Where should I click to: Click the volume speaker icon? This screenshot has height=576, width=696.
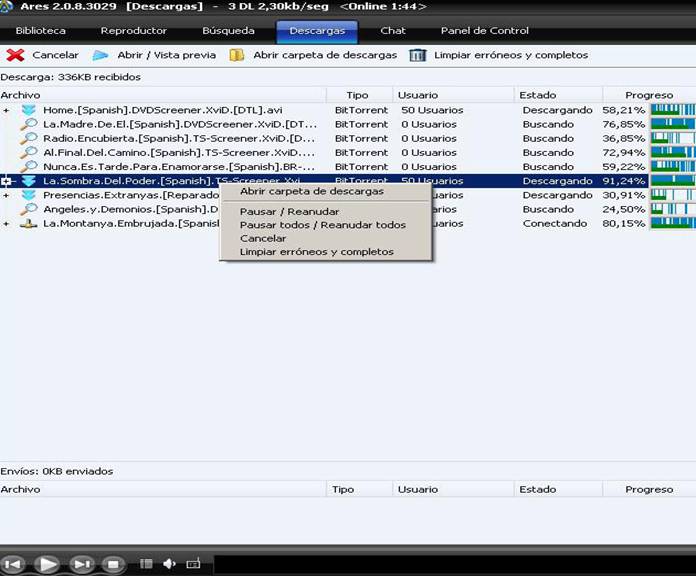click(x=170, y=564)
